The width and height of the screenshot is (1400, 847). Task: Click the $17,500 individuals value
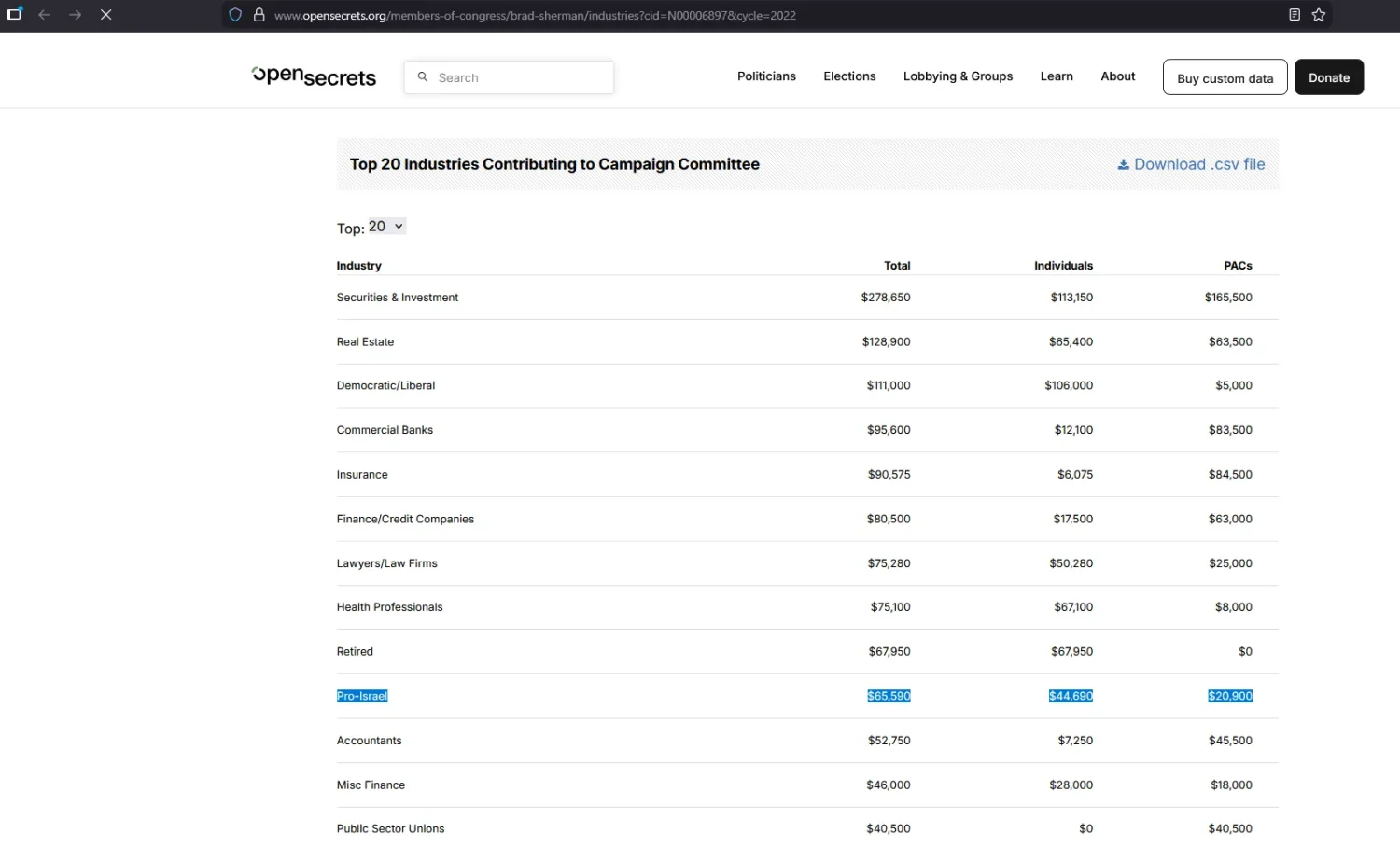[1073, 519]
